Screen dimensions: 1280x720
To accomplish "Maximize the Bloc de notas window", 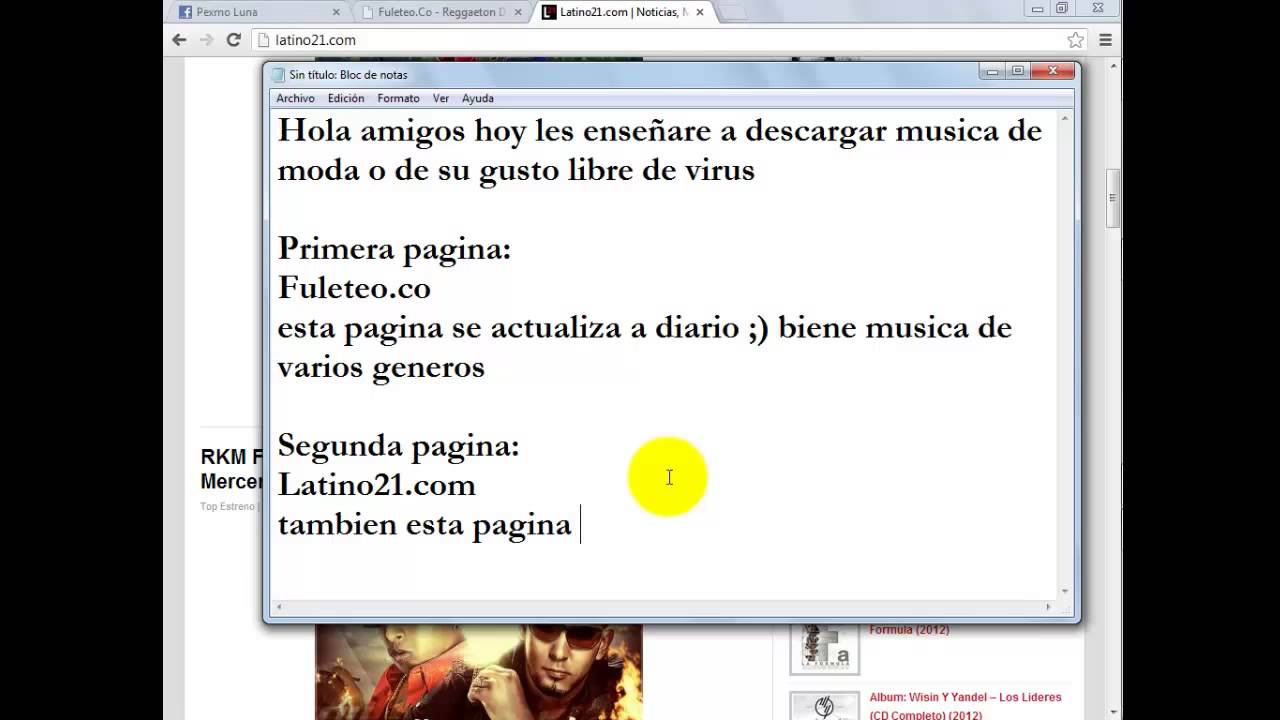I will pyautogui.click(x=1018, y=71).
